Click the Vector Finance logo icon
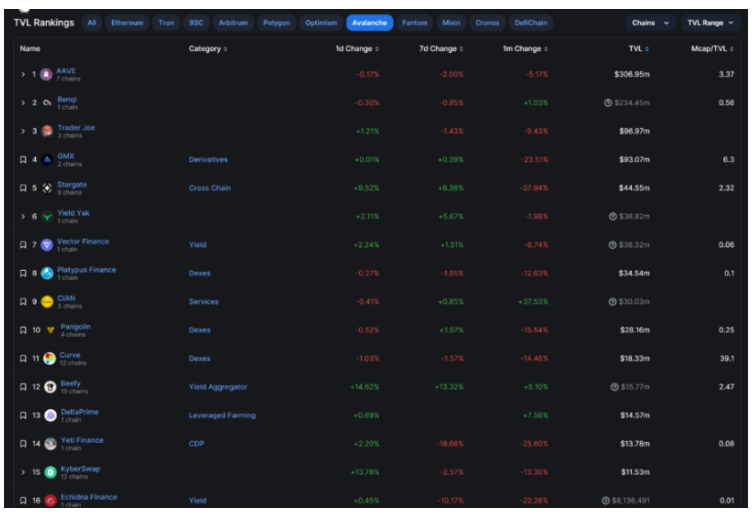This screenshot has width=756, height=516. (47, 245)
